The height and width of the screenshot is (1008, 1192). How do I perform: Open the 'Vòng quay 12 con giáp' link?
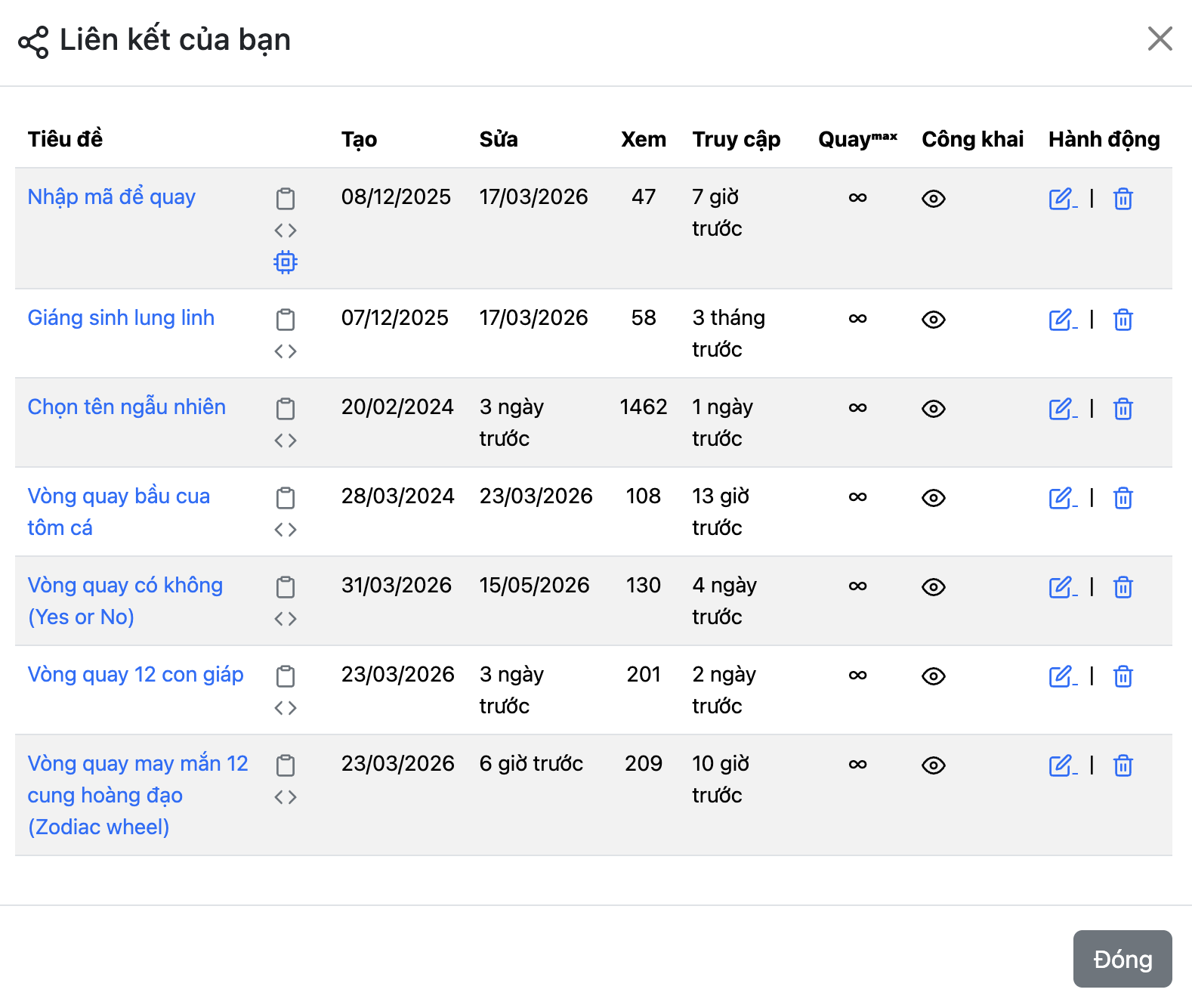(136, 675)
